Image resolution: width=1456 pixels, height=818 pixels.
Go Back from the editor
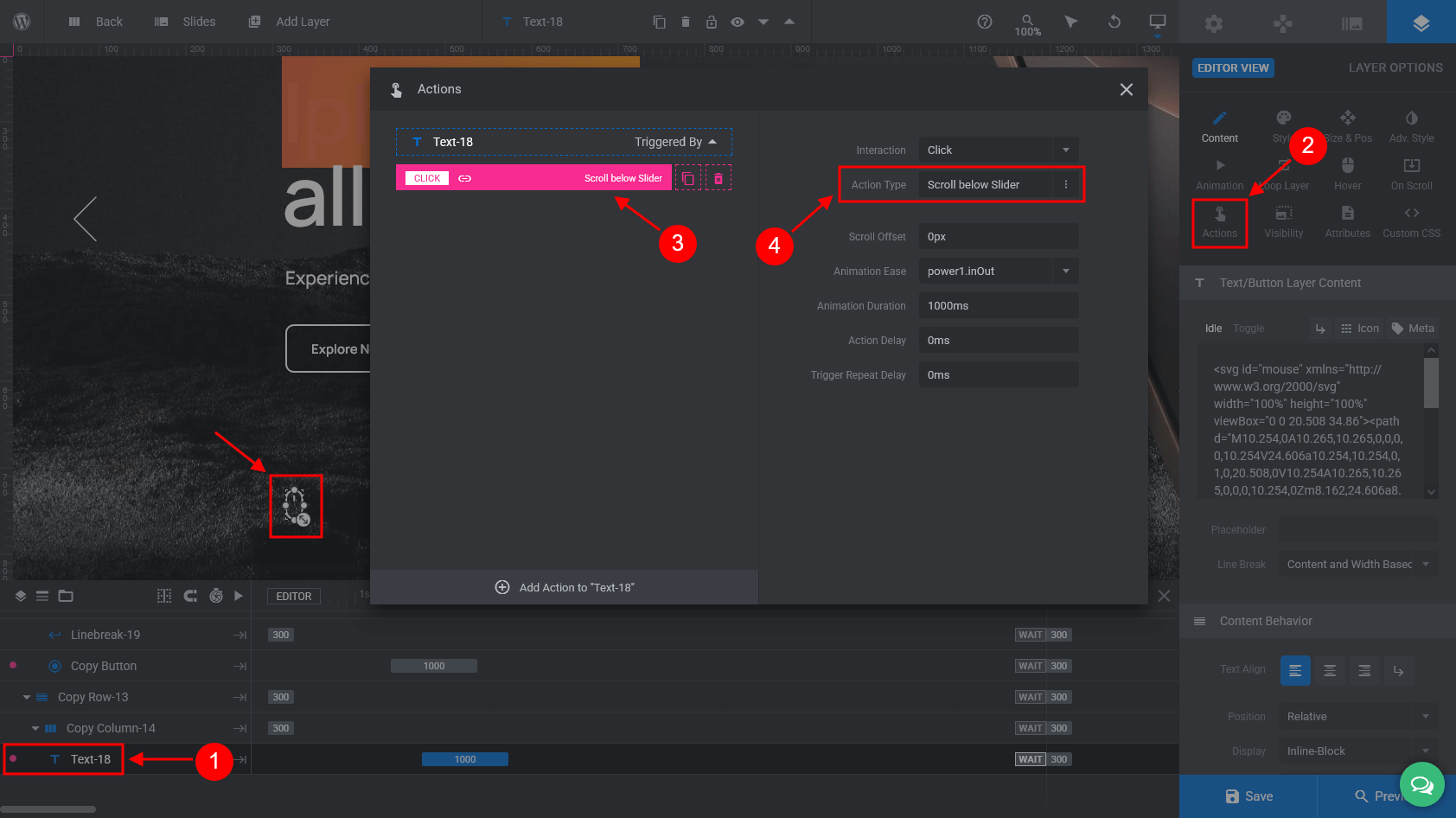tap(96, 22)
